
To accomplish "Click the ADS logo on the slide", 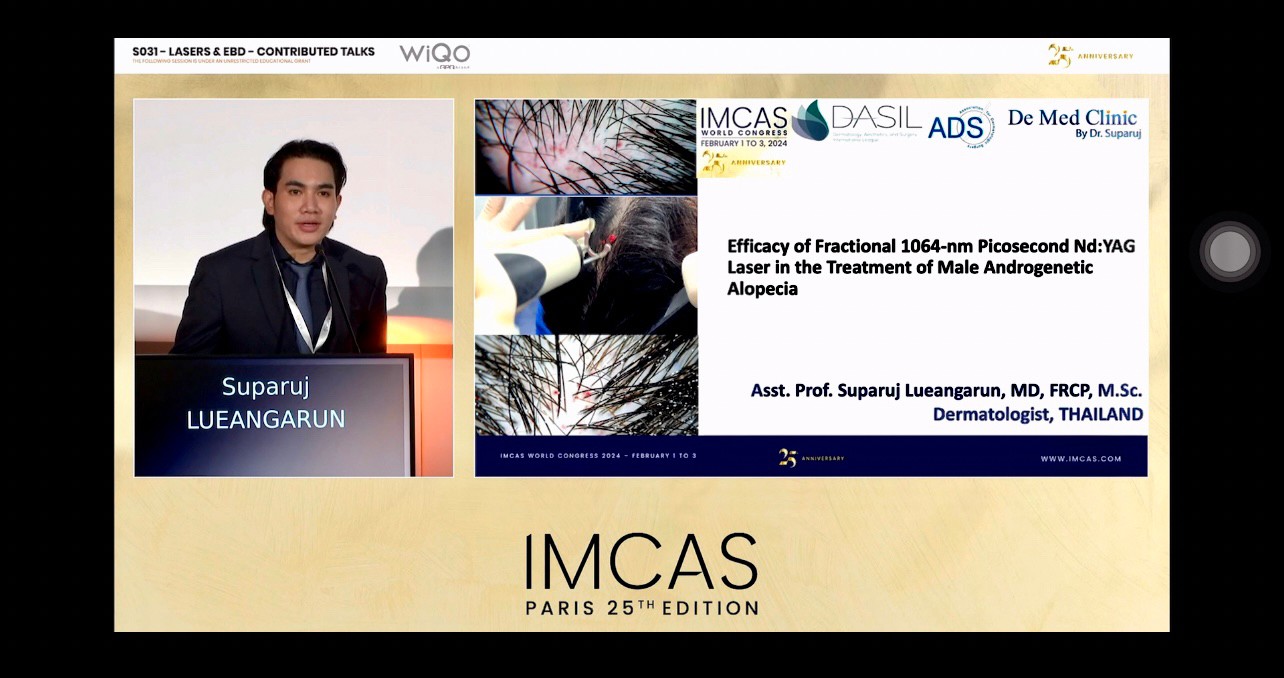I will pyautogui.click(x=958, y=127).
